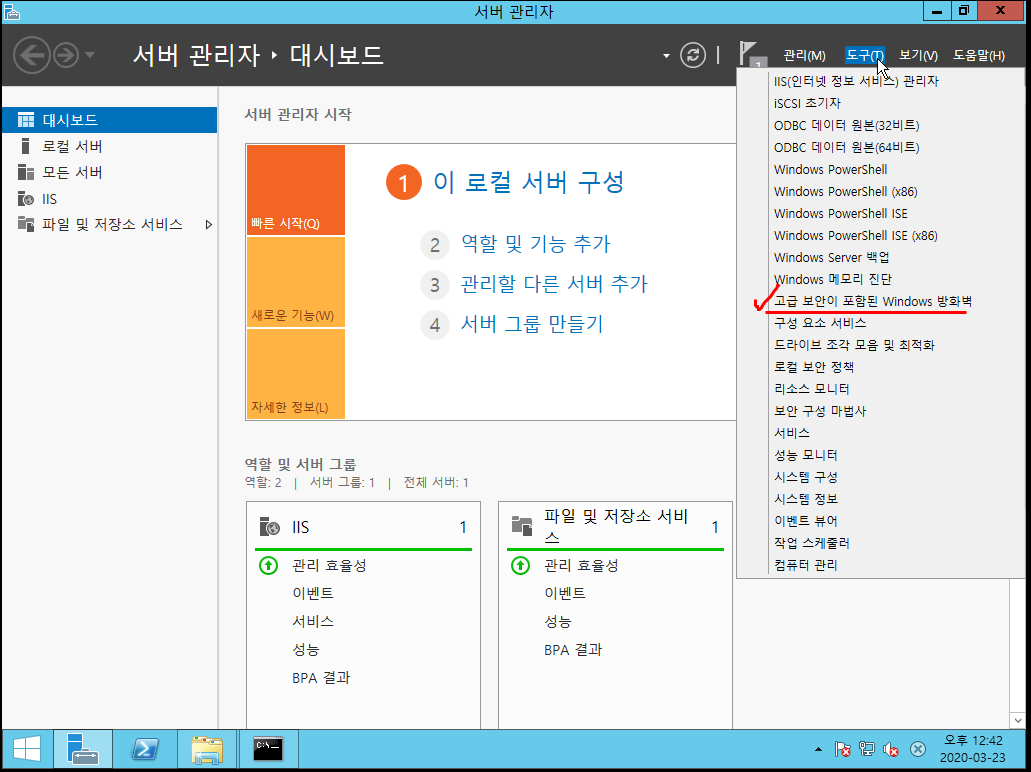
Task: Open ODBC 데이터 원본(64비트)
Action: [x=846, y=147]
